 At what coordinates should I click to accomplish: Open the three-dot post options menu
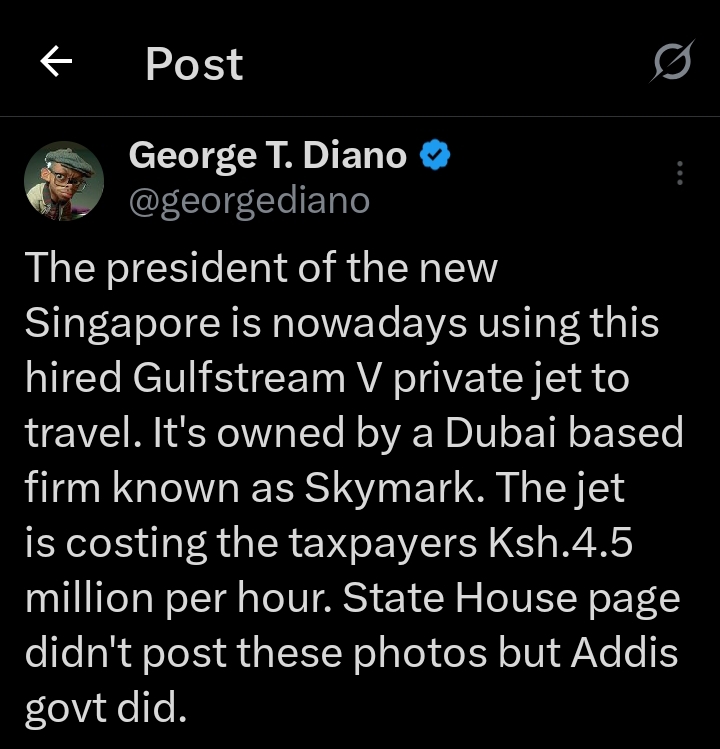[680, 173]
